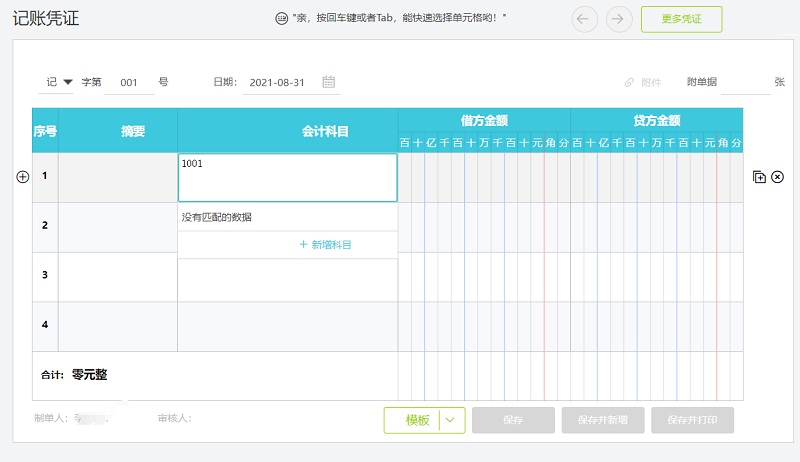Click the 保存并打印 button

[x=692, y=420]
